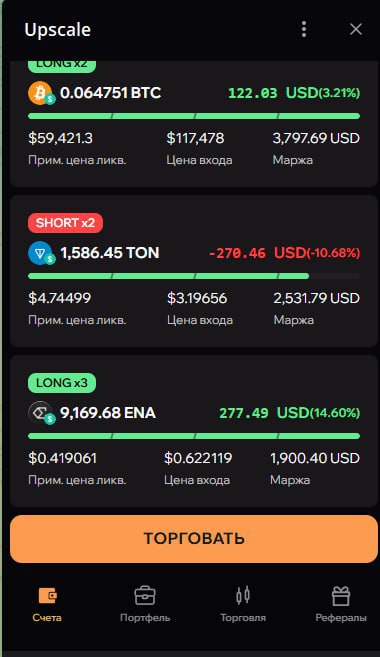Go to the Рефералы gift tab

[x=341, y=605]
